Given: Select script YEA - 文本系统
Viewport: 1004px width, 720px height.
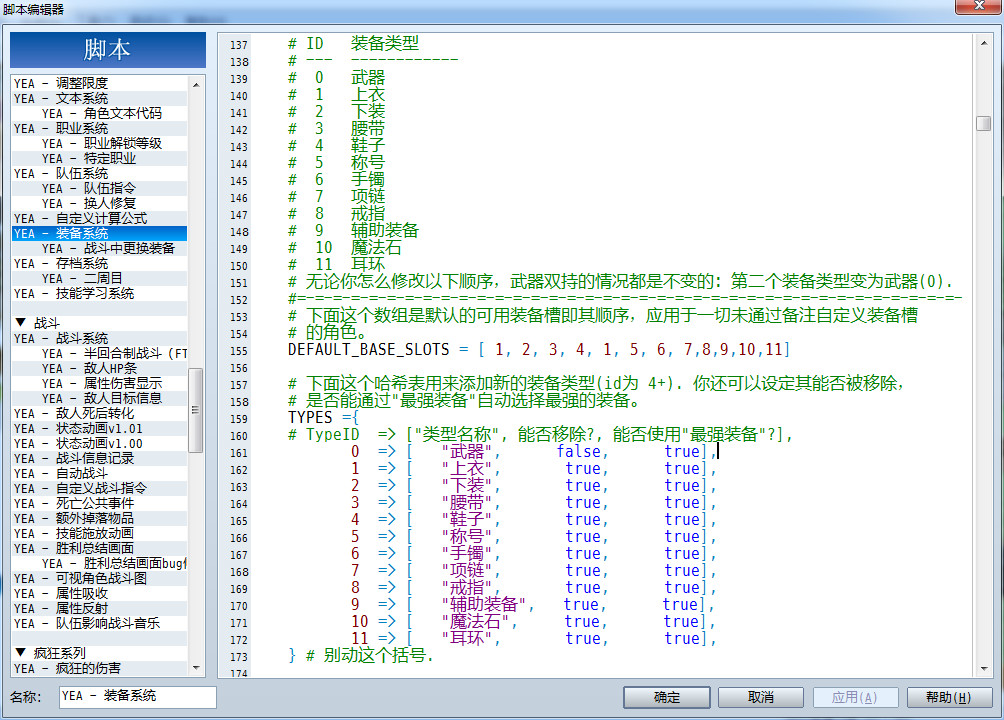Looking at the screenshot, I should click(99, 99).
